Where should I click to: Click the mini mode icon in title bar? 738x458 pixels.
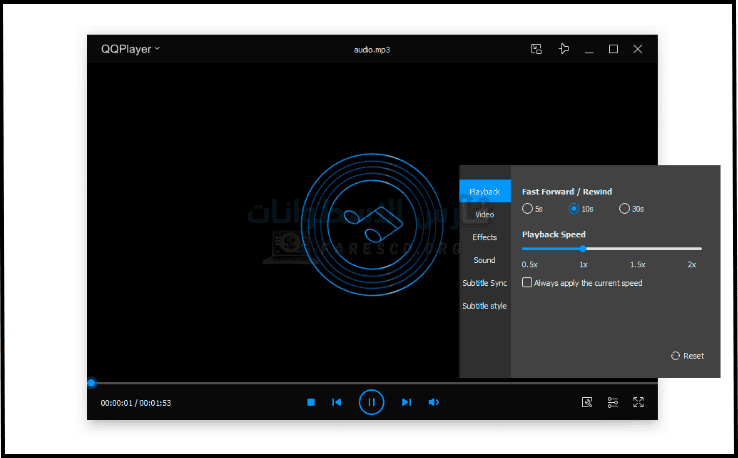(x=536, y=49)
